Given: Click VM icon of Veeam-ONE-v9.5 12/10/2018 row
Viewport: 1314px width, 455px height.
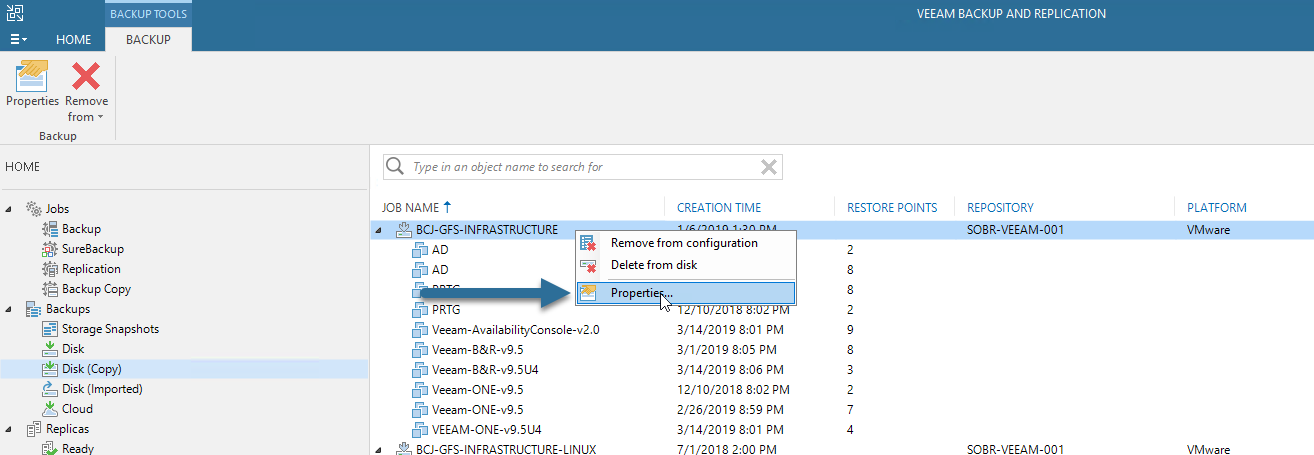Looking at the screenshot, I should tap(420, 389).
